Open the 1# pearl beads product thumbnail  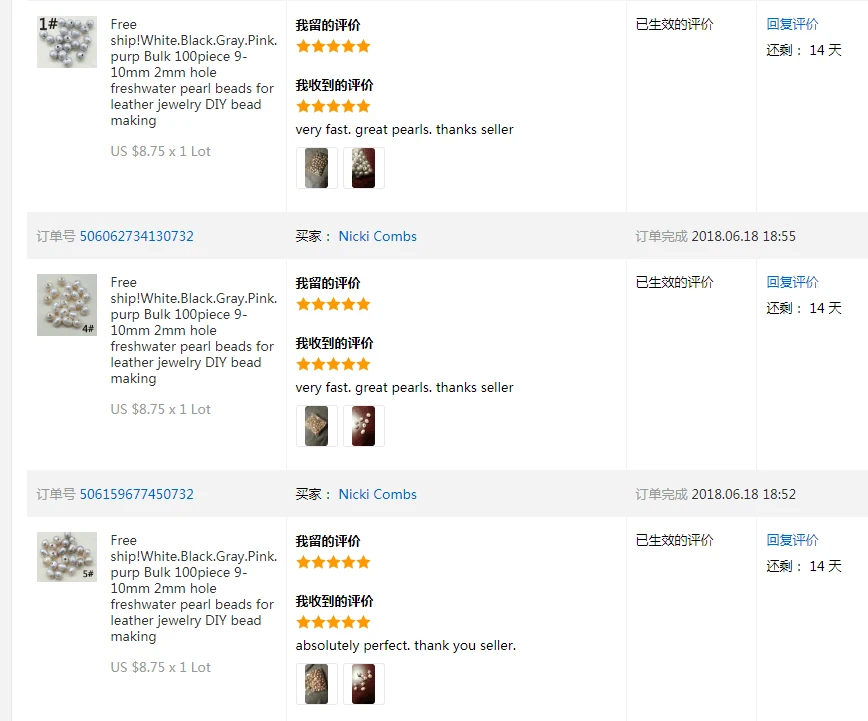[x=67, y=42]
